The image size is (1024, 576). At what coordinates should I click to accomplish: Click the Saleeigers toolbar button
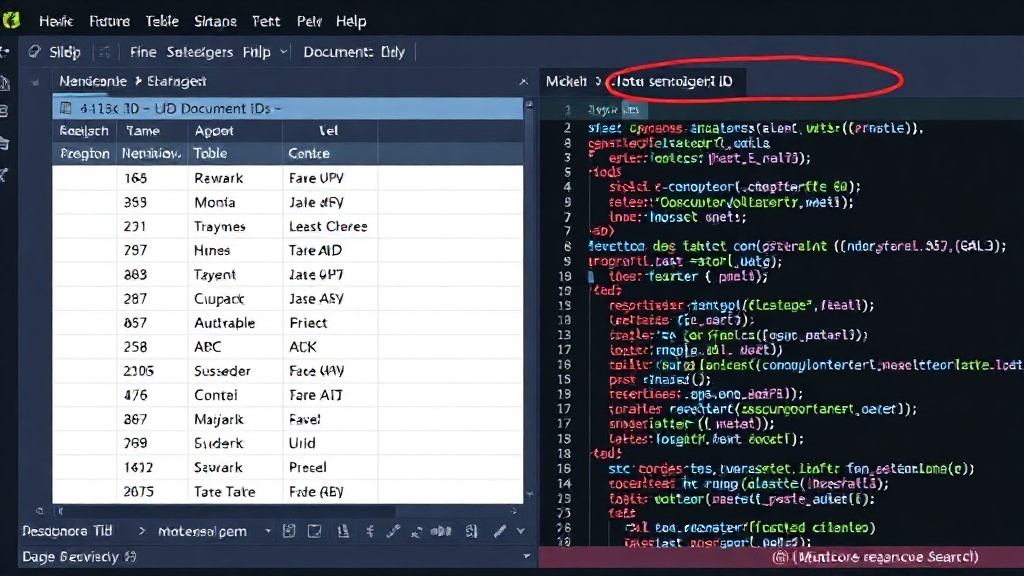200,52
